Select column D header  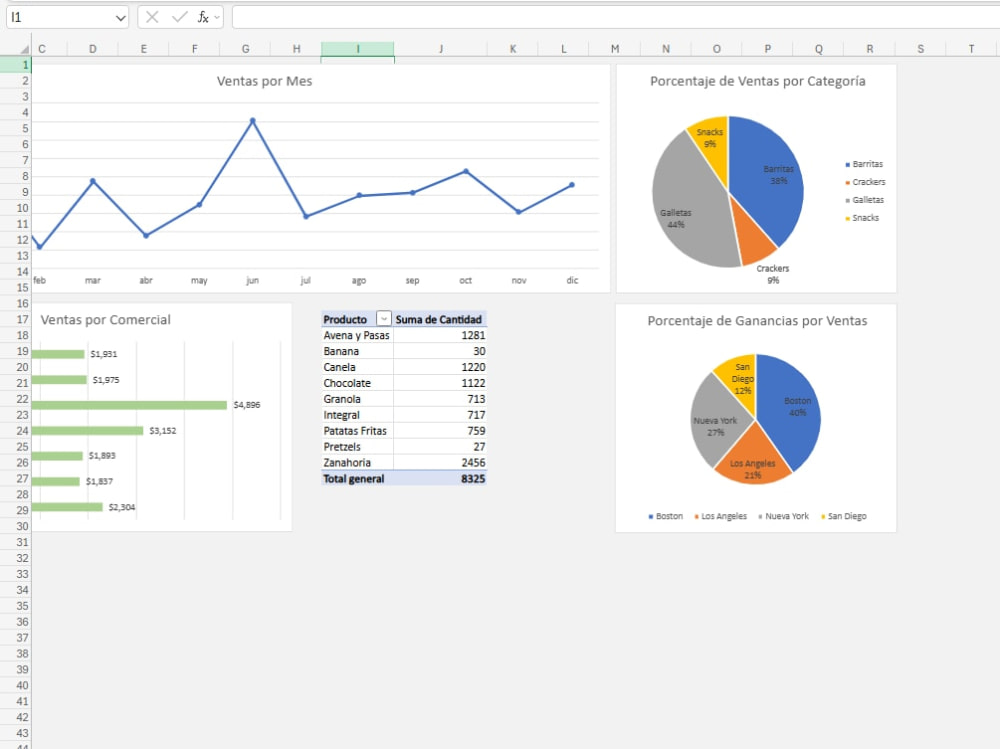92,49
